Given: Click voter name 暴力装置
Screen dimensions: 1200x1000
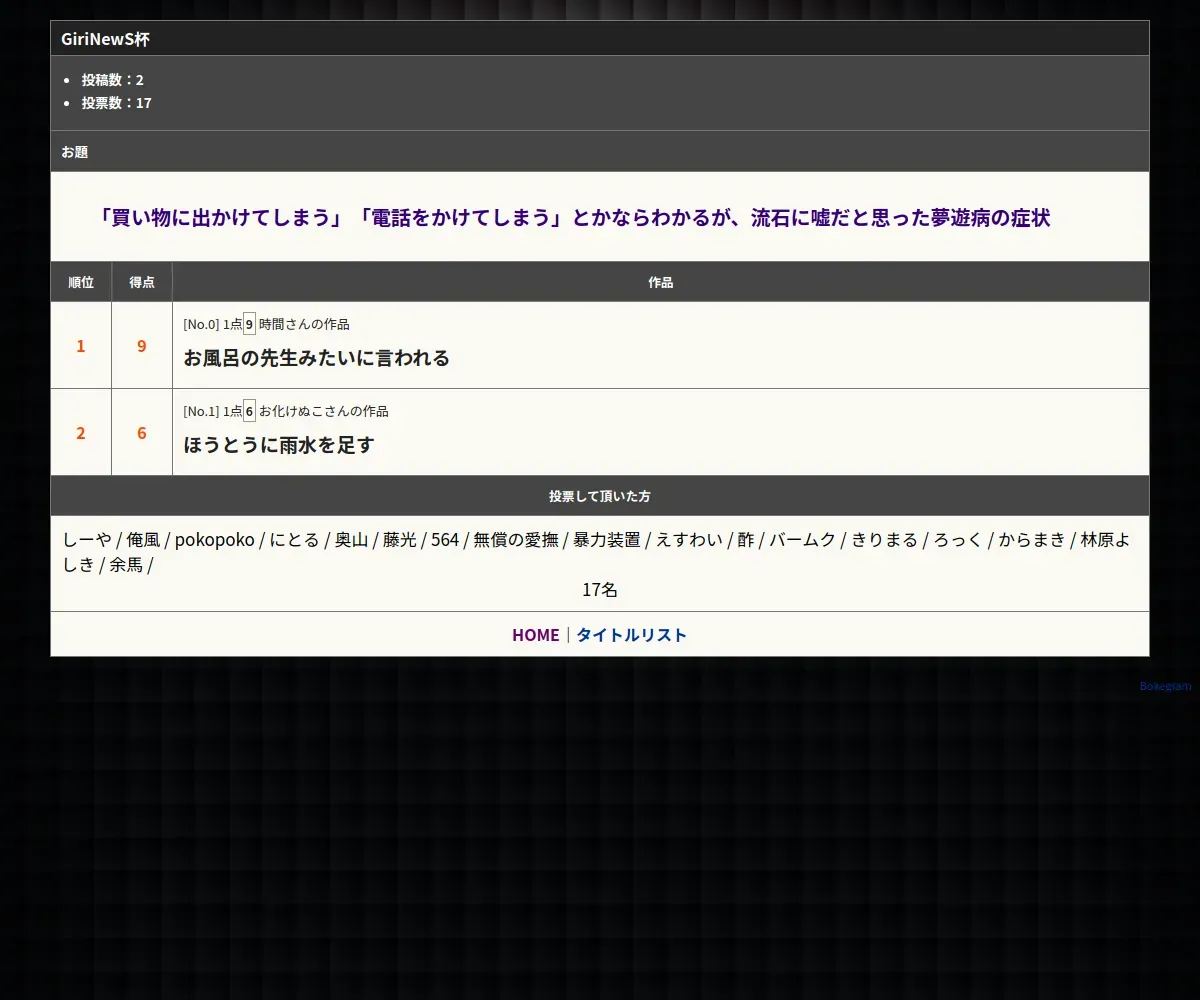Looking at the screenshot, I should tap(607, 540).
